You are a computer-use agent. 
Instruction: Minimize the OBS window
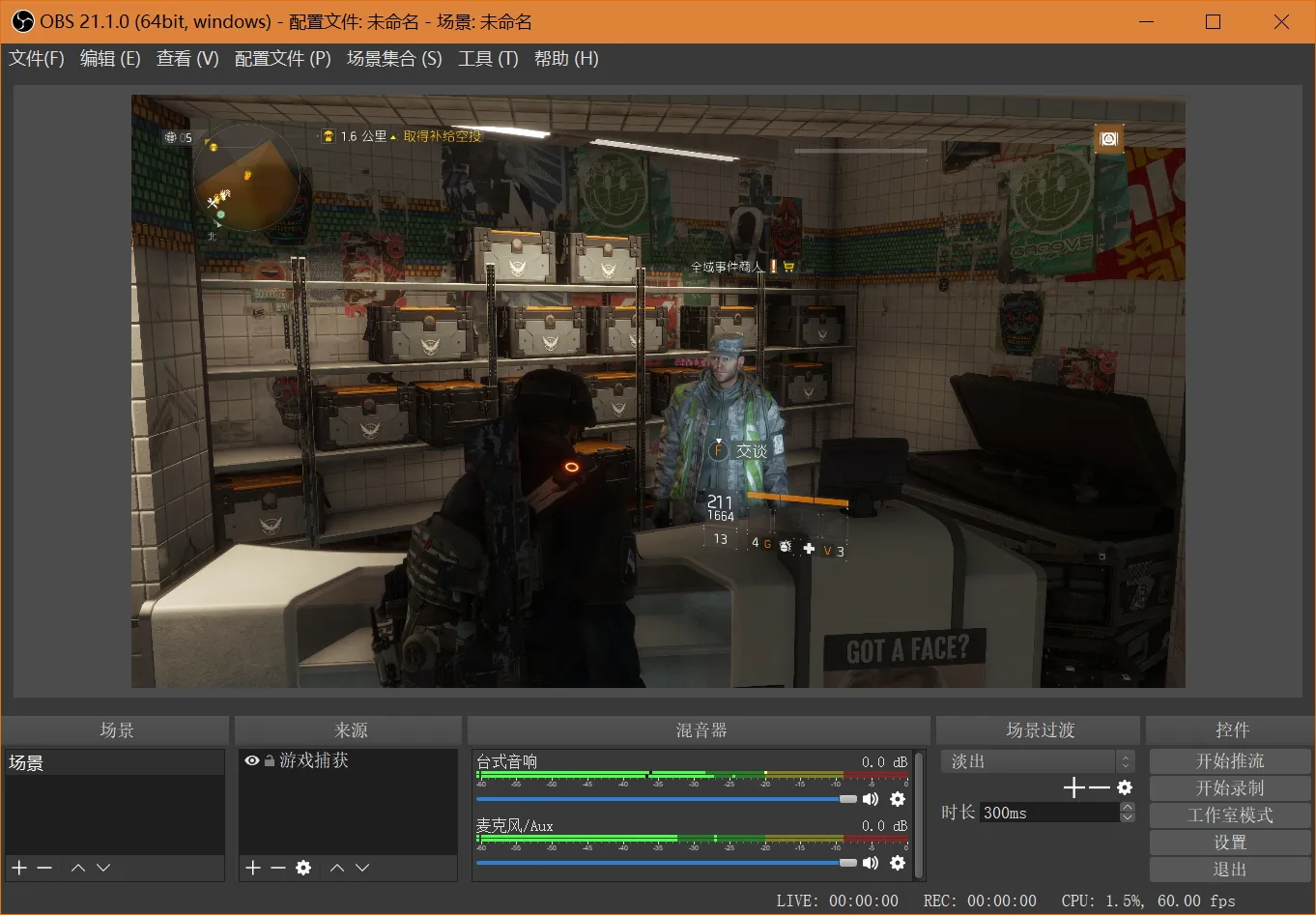(1147, 21)
